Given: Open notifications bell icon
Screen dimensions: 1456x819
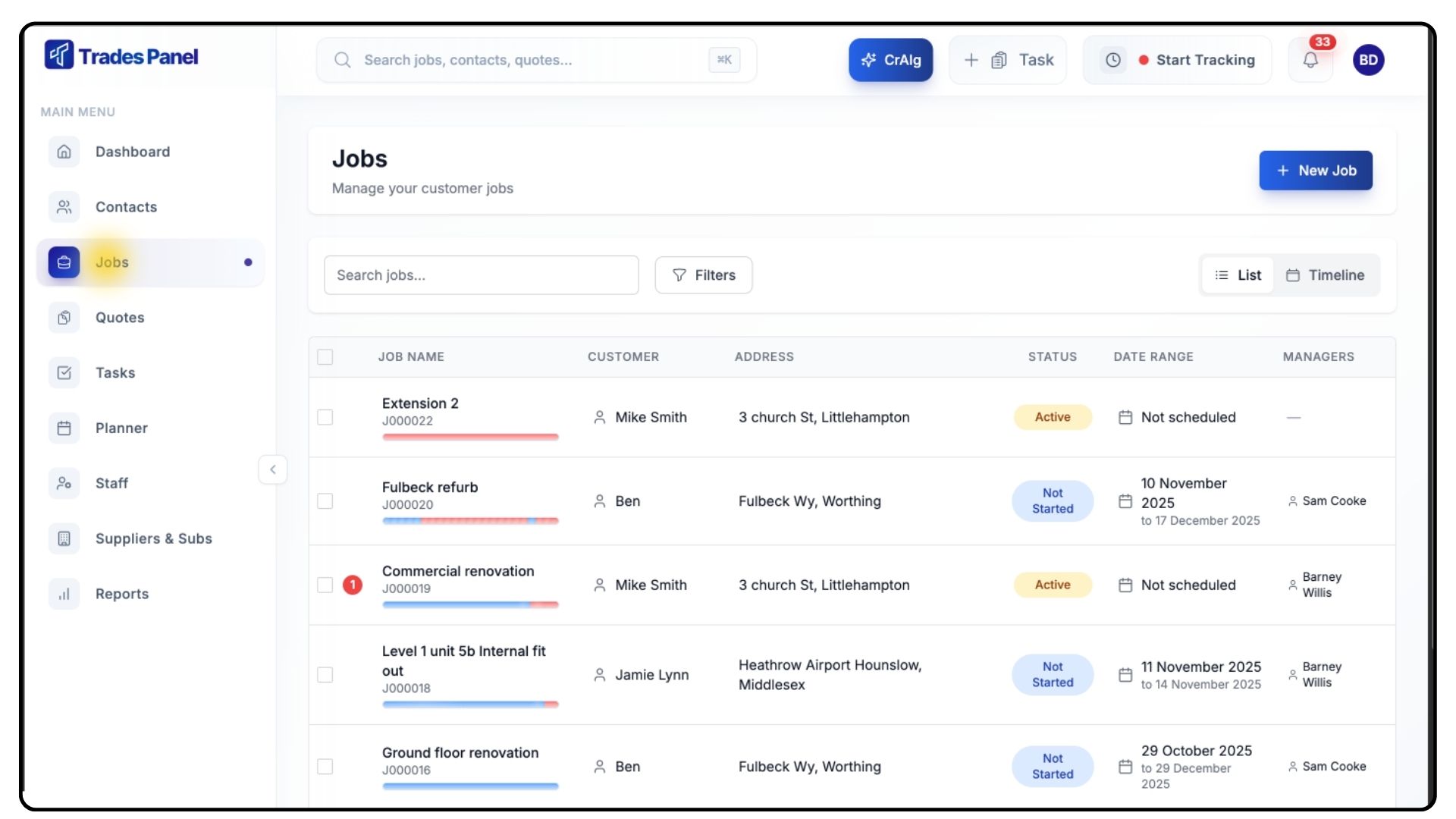Looking at the screenshot, I should [x=1310, y=60].
